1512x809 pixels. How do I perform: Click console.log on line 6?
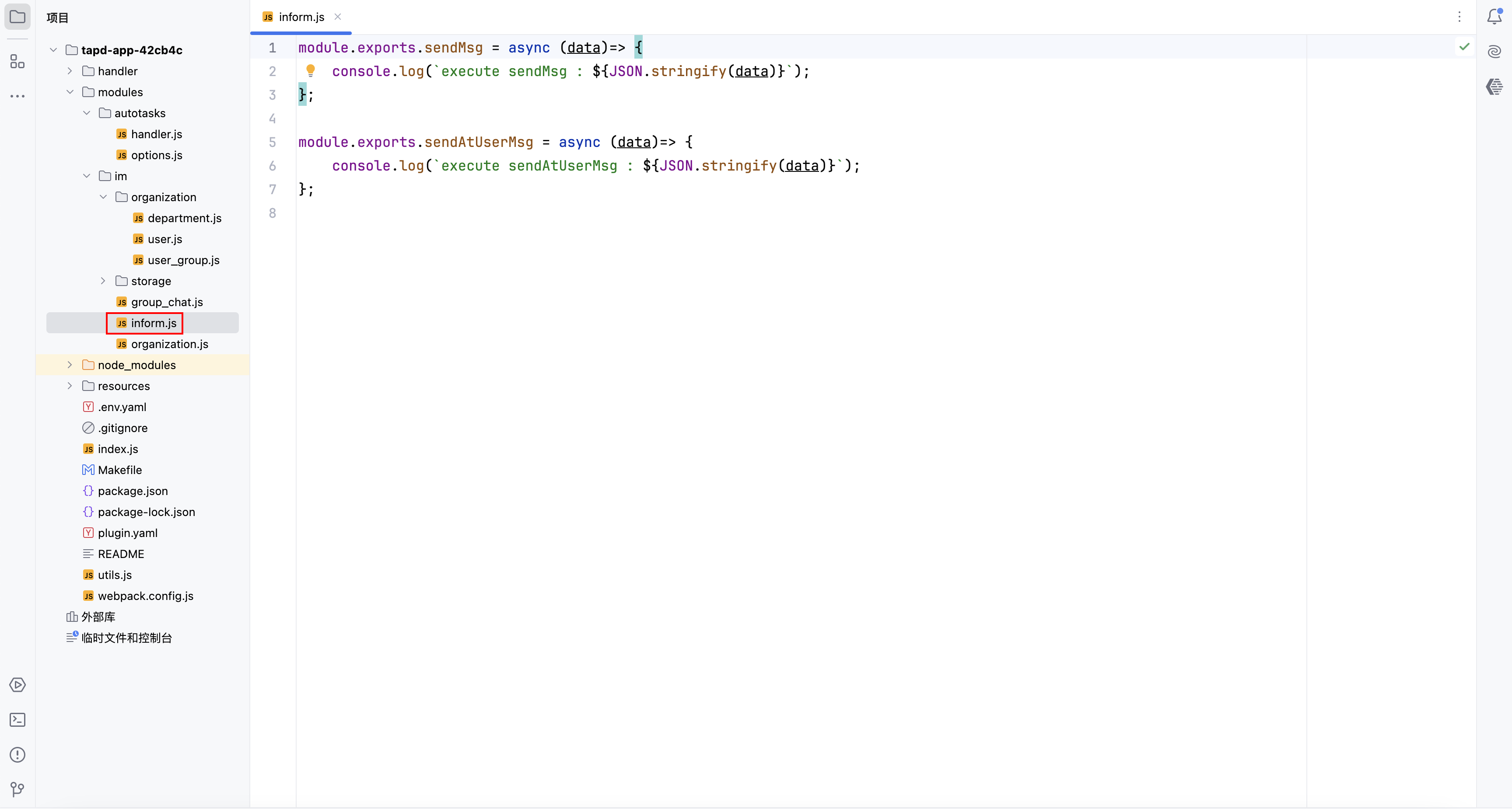pos(378,165)
